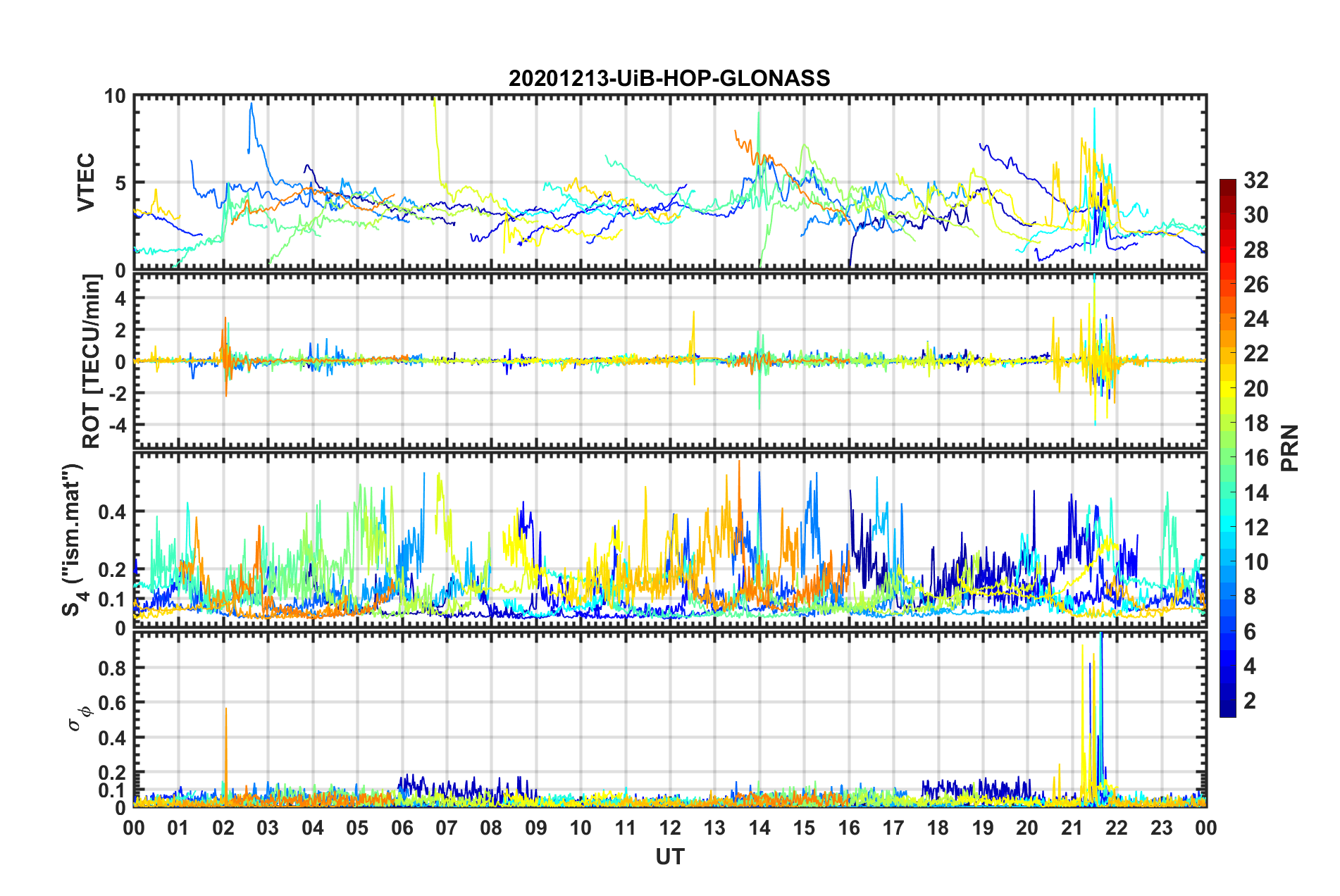Click the plot title 20201213-UiB-HOP-GLONASS

(x=669, y=77)
